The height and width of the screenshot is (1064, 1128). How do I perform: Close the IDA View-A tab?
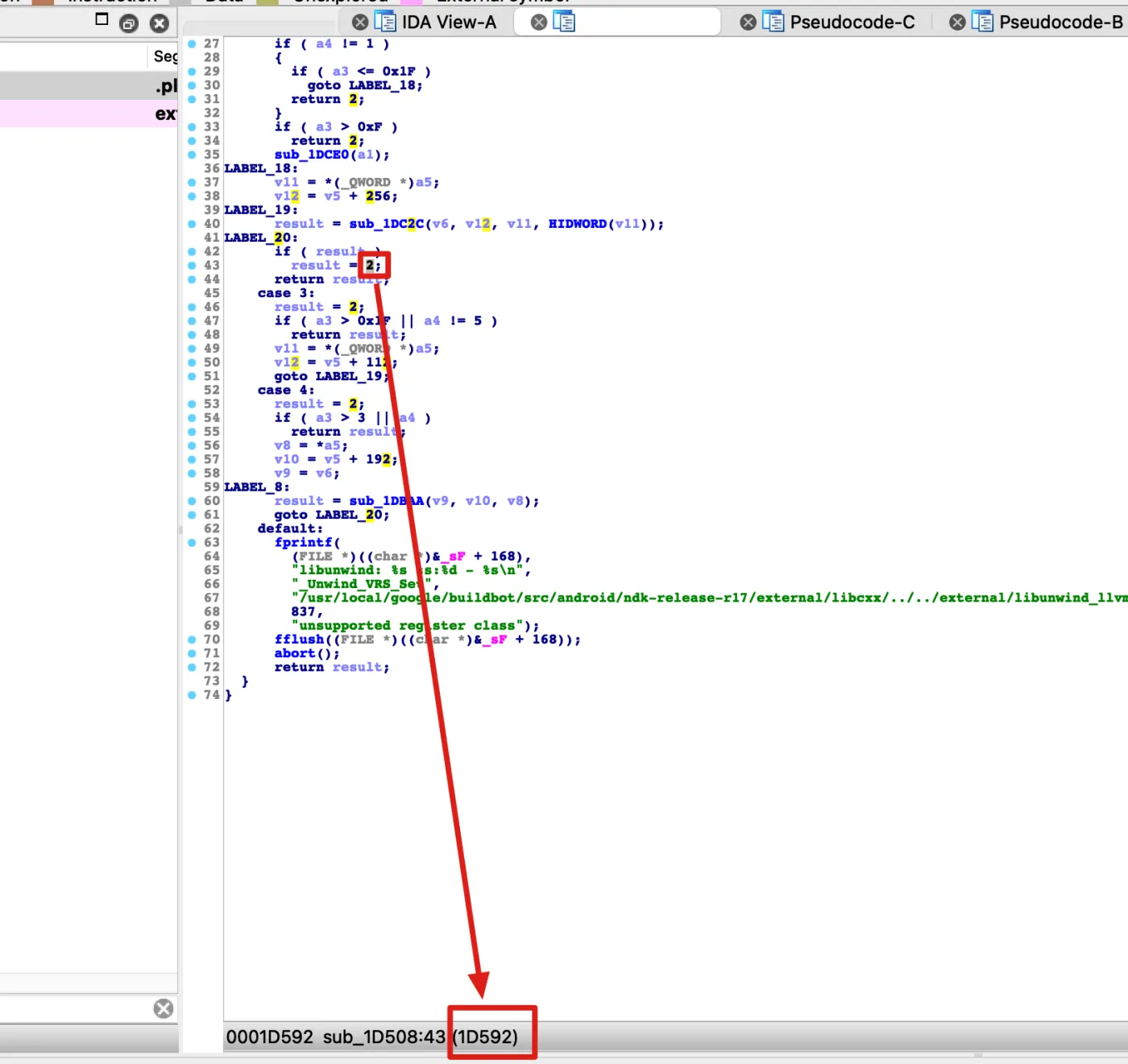click(x=361, y=23)
